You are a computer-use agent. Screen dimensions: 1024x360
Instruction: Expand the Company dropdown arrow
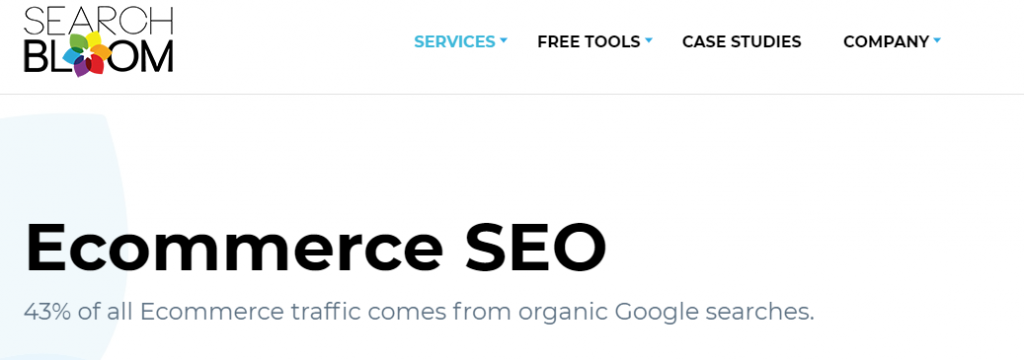[x=937, y=41]
